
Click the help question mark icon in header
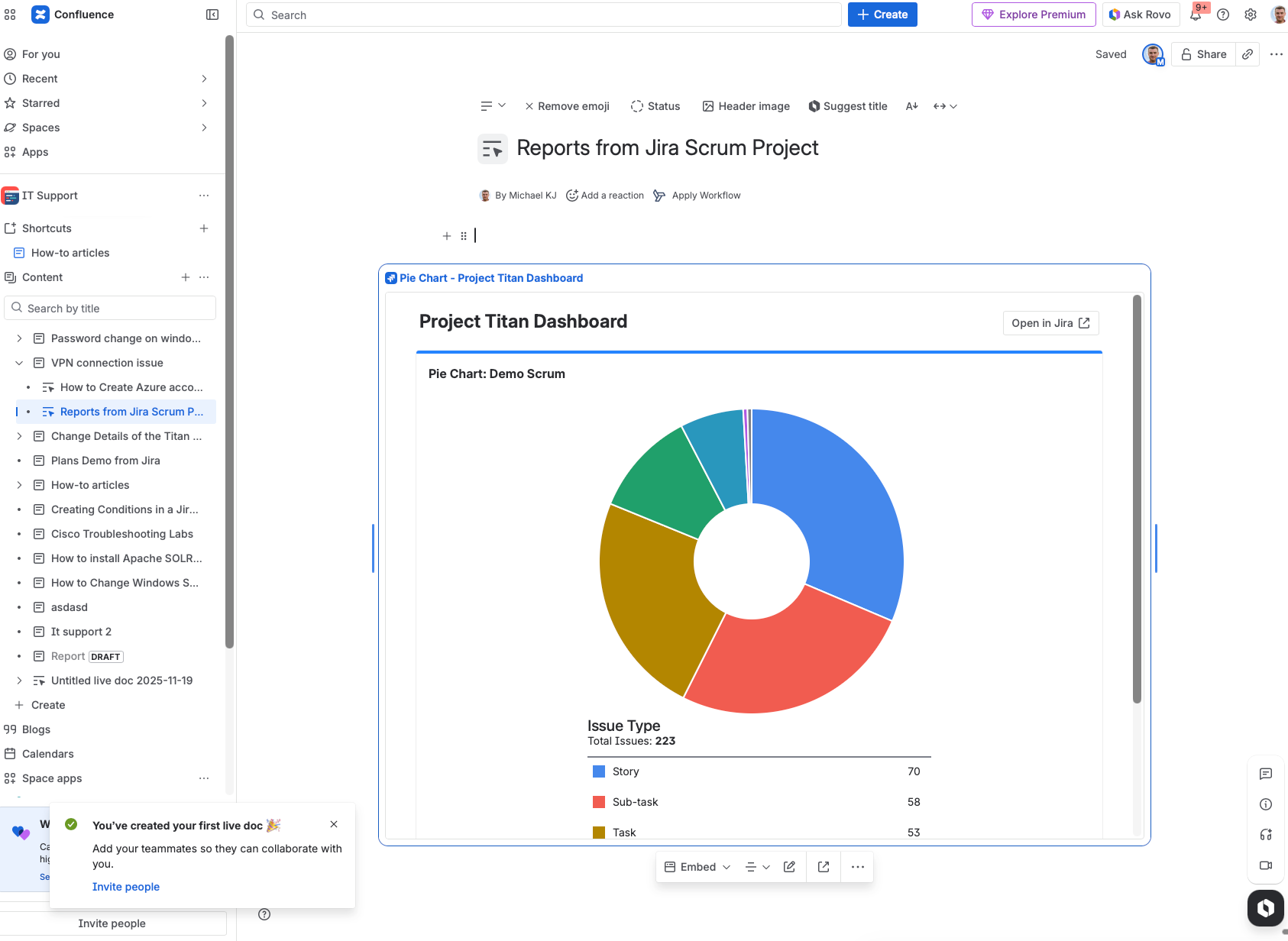(1223, 15)
